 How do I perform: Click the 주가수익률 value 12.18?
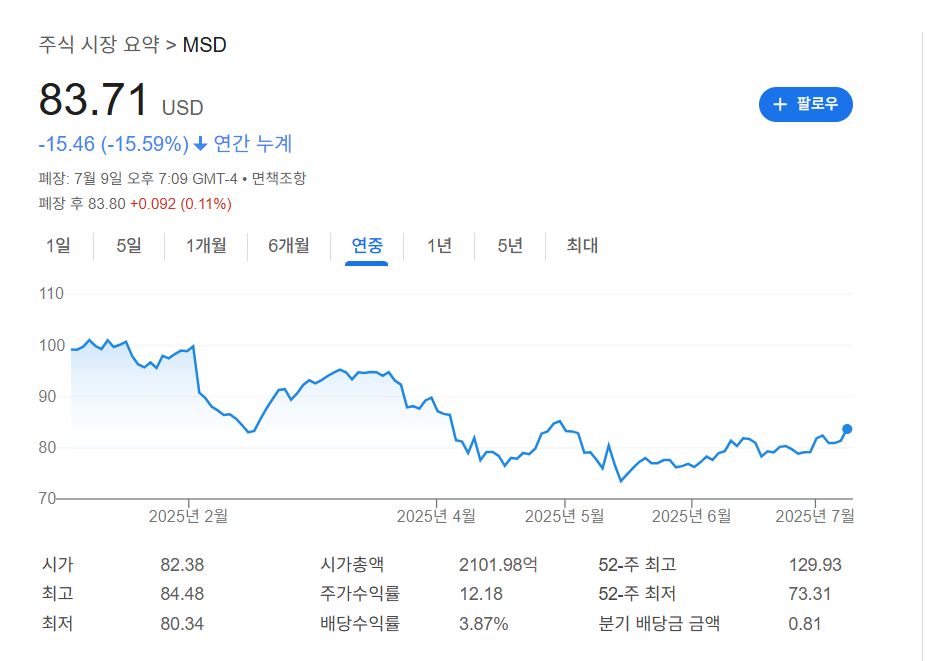coord(481,594)
